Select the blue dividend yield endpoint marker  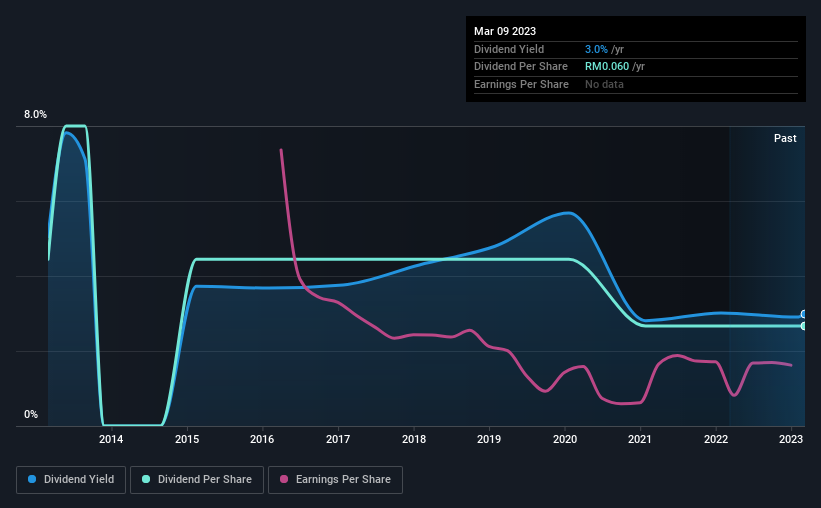click(x=803, y=315)
